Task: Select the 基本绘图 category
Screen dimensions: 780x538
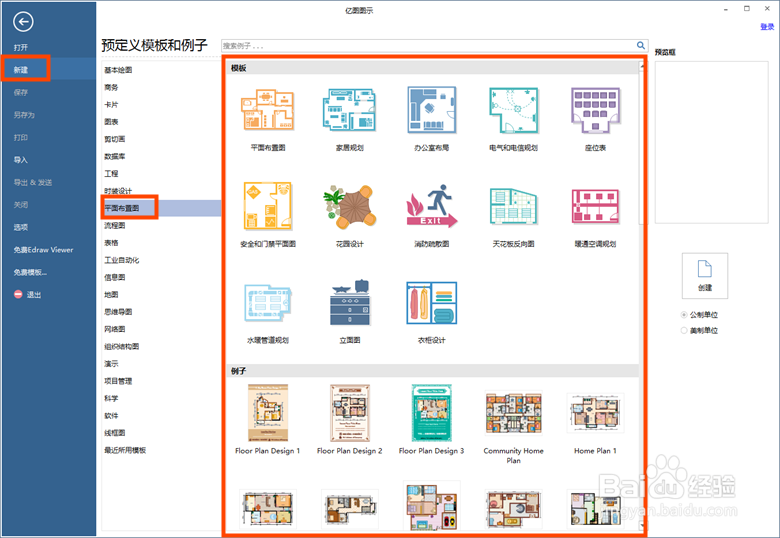Action: [118, 70]
